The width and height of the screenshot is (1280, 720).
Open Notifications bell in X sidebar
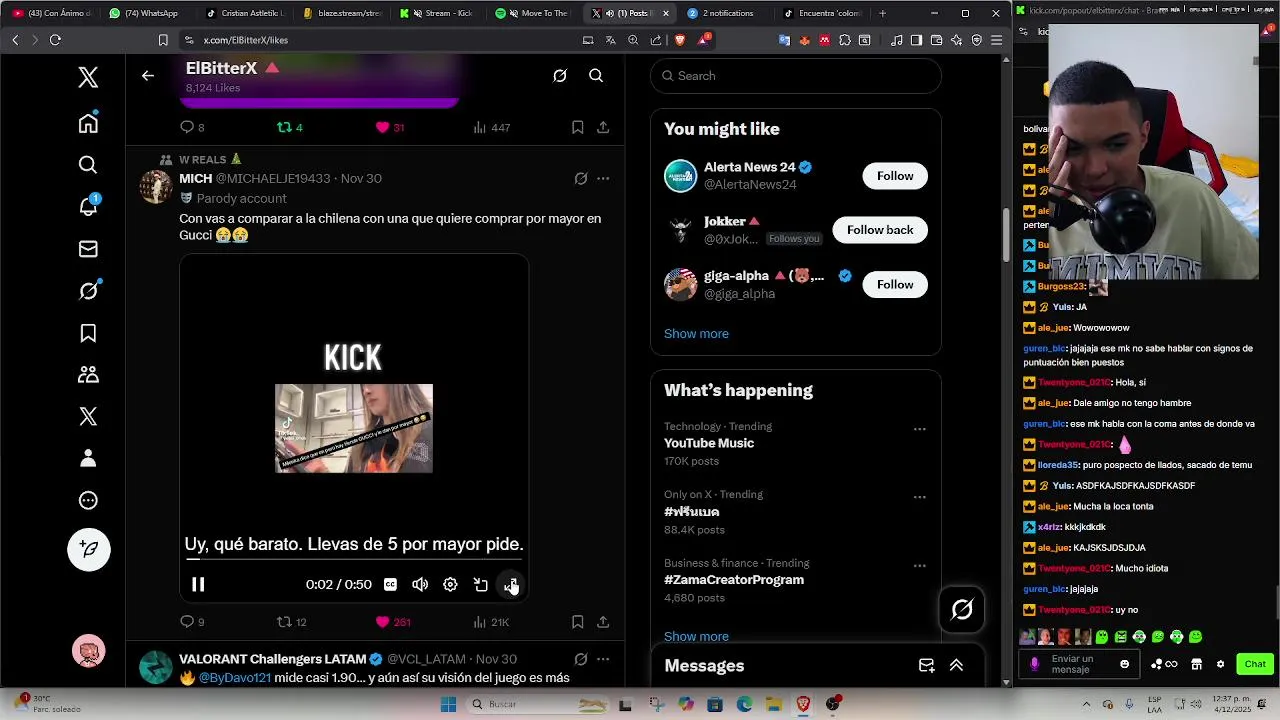coord(88,206)
